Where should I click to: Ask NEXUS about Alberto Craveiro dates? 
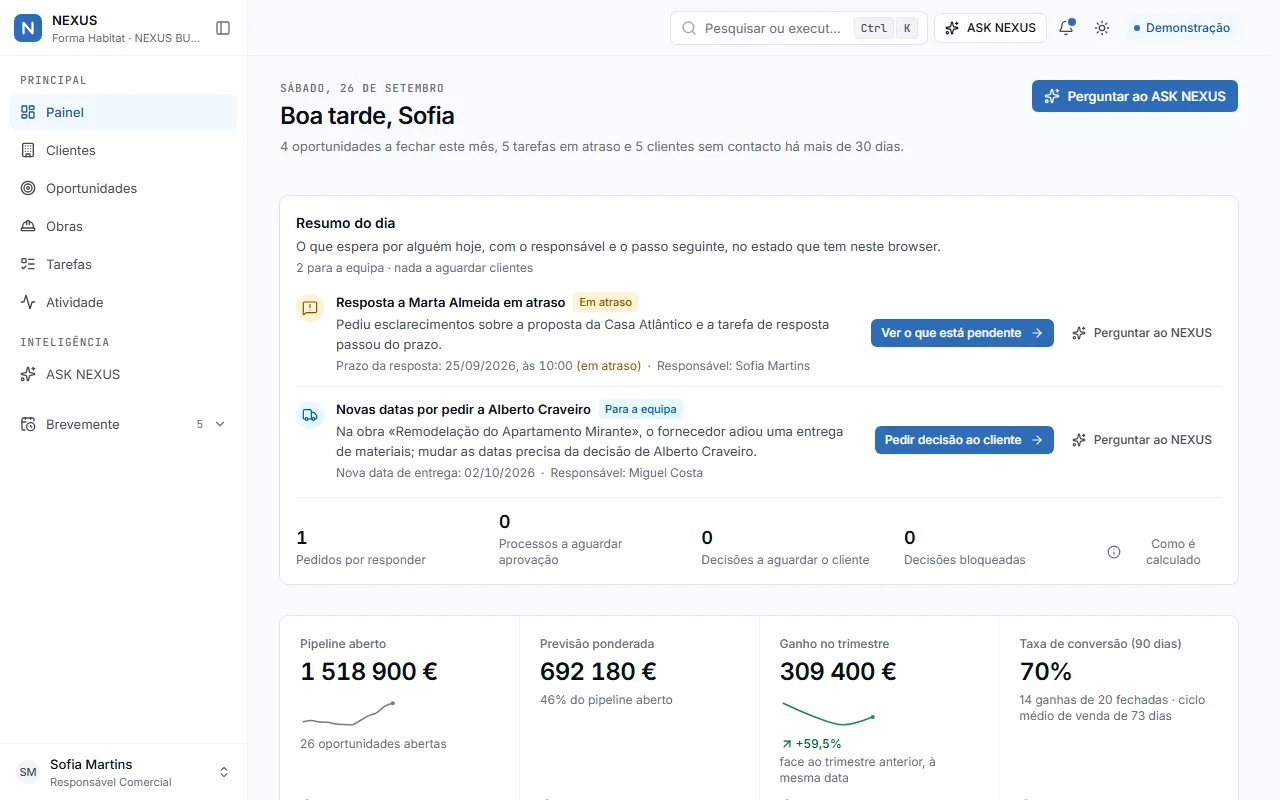[1142, 440]
